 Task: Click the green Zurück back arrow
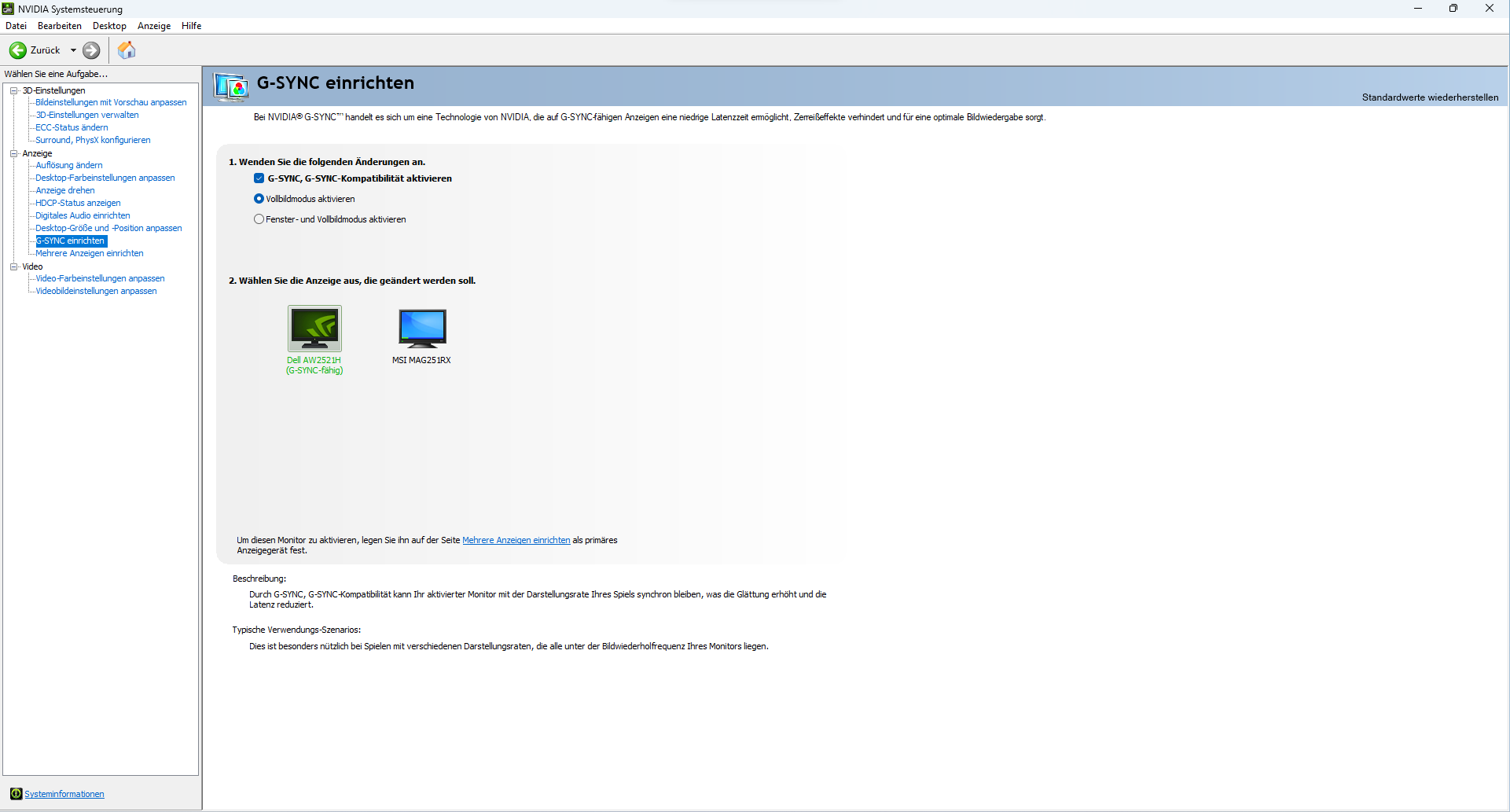(17, 50)
